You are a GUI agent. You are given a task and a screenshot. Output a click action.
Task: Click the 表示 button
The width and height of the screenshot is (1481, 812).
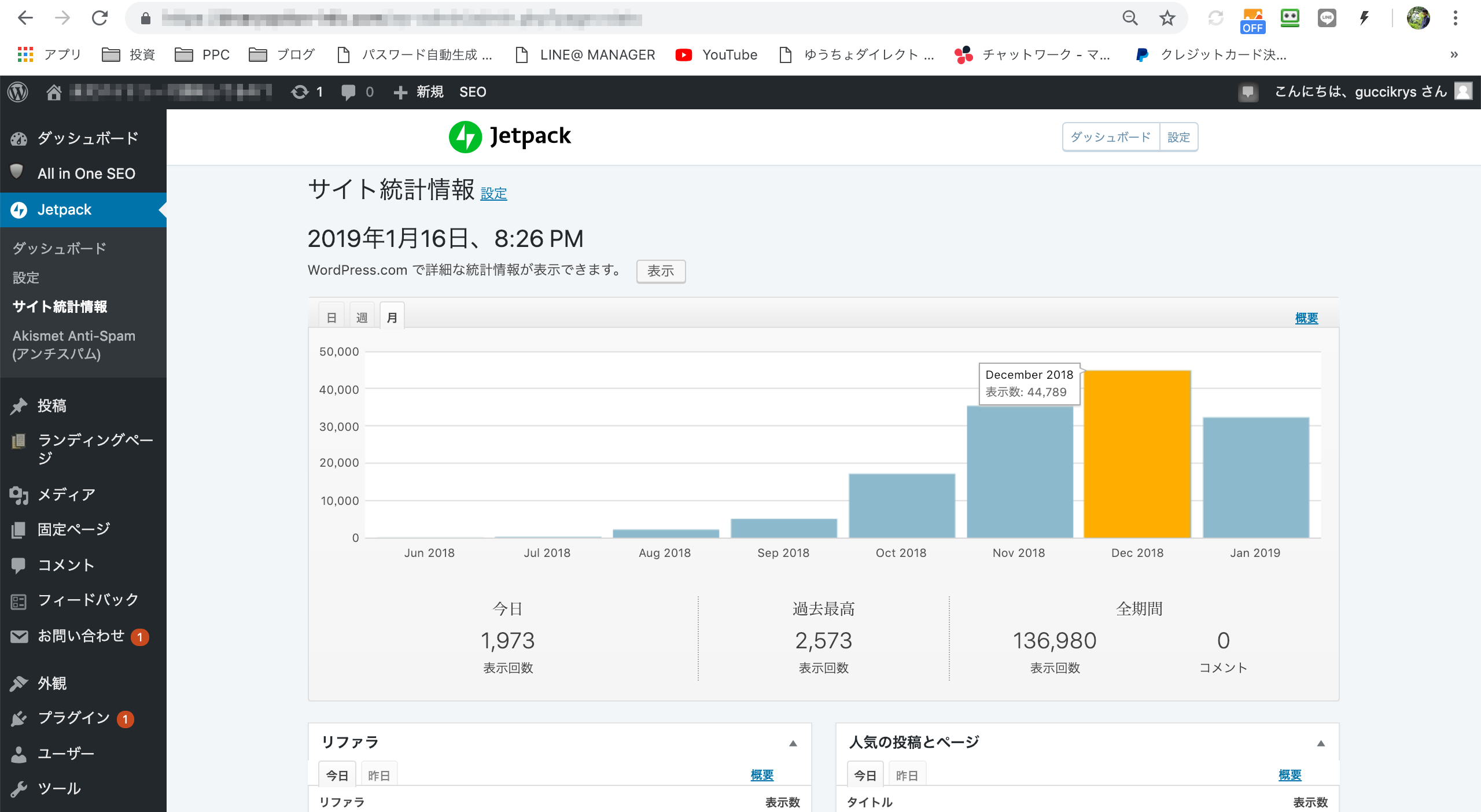coord(661,271)
